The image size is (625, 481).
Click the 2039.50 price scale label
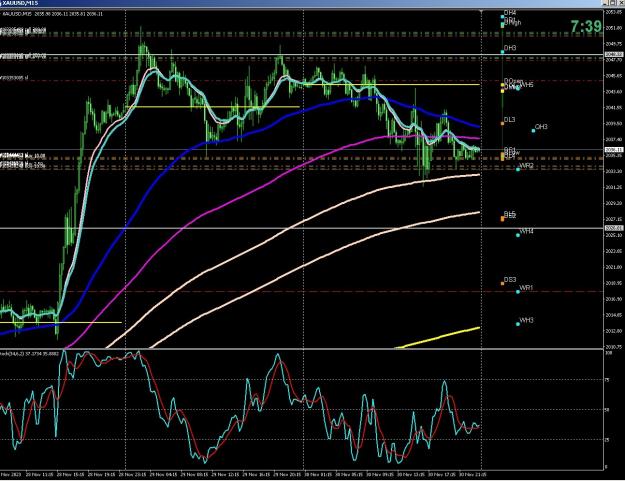click(x=614, y=124)
